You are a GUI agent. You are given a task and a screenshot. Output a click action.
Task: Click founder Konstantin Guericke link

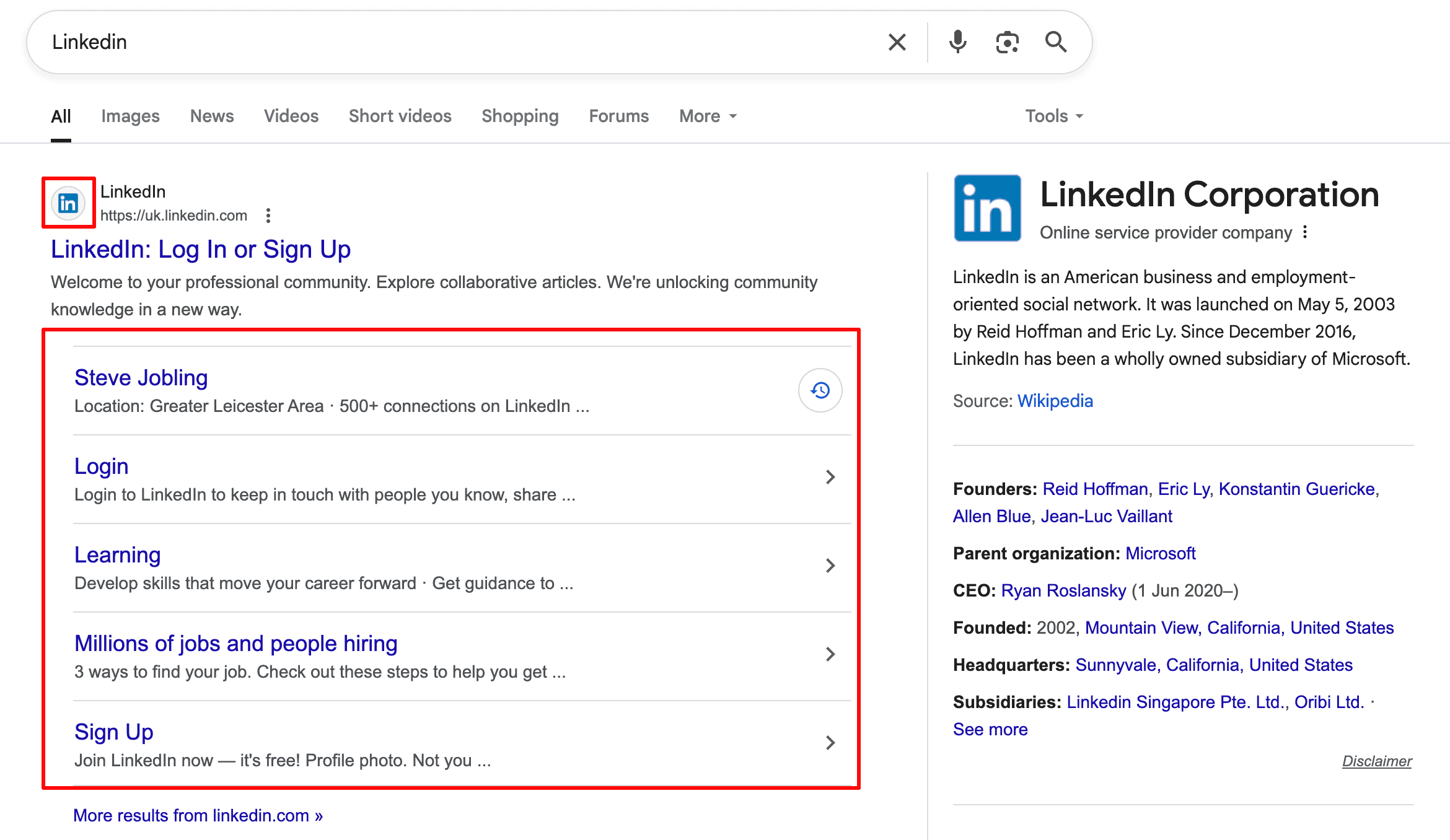tap(1297, 489)
